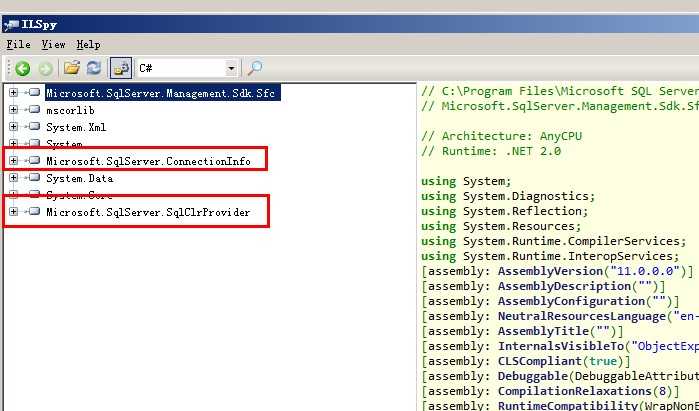Click the 'using System.Reflection;' code line
Screen dimensions: 699x411
[505, 211]
